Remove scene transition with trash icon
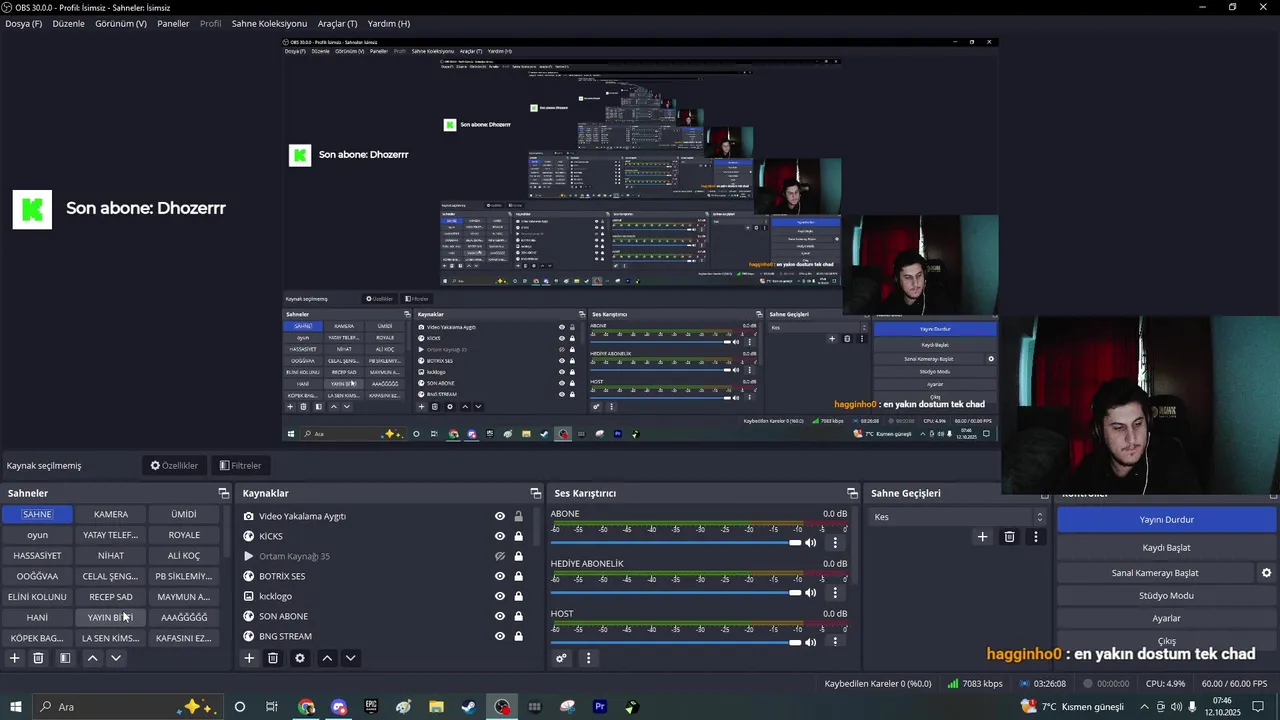Image resolution: width=1280 pixels, height=720 pixels. pos(1009,537)
